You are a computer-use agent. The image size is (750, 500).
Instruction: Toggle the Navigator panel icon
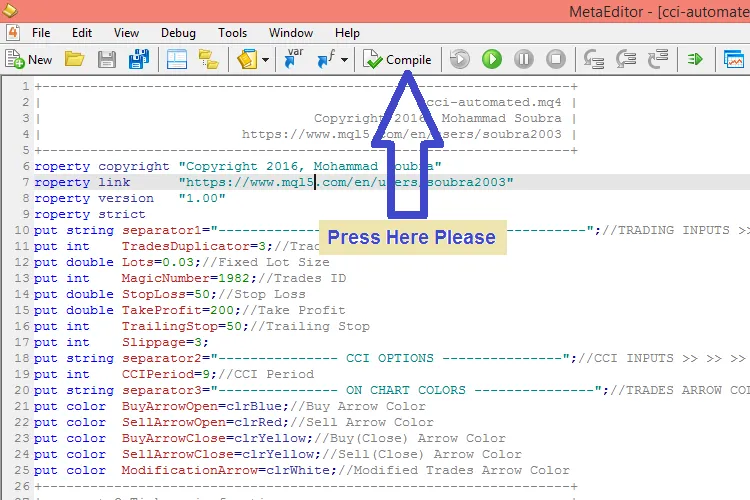pyautogui.click(x=177, y=59)
